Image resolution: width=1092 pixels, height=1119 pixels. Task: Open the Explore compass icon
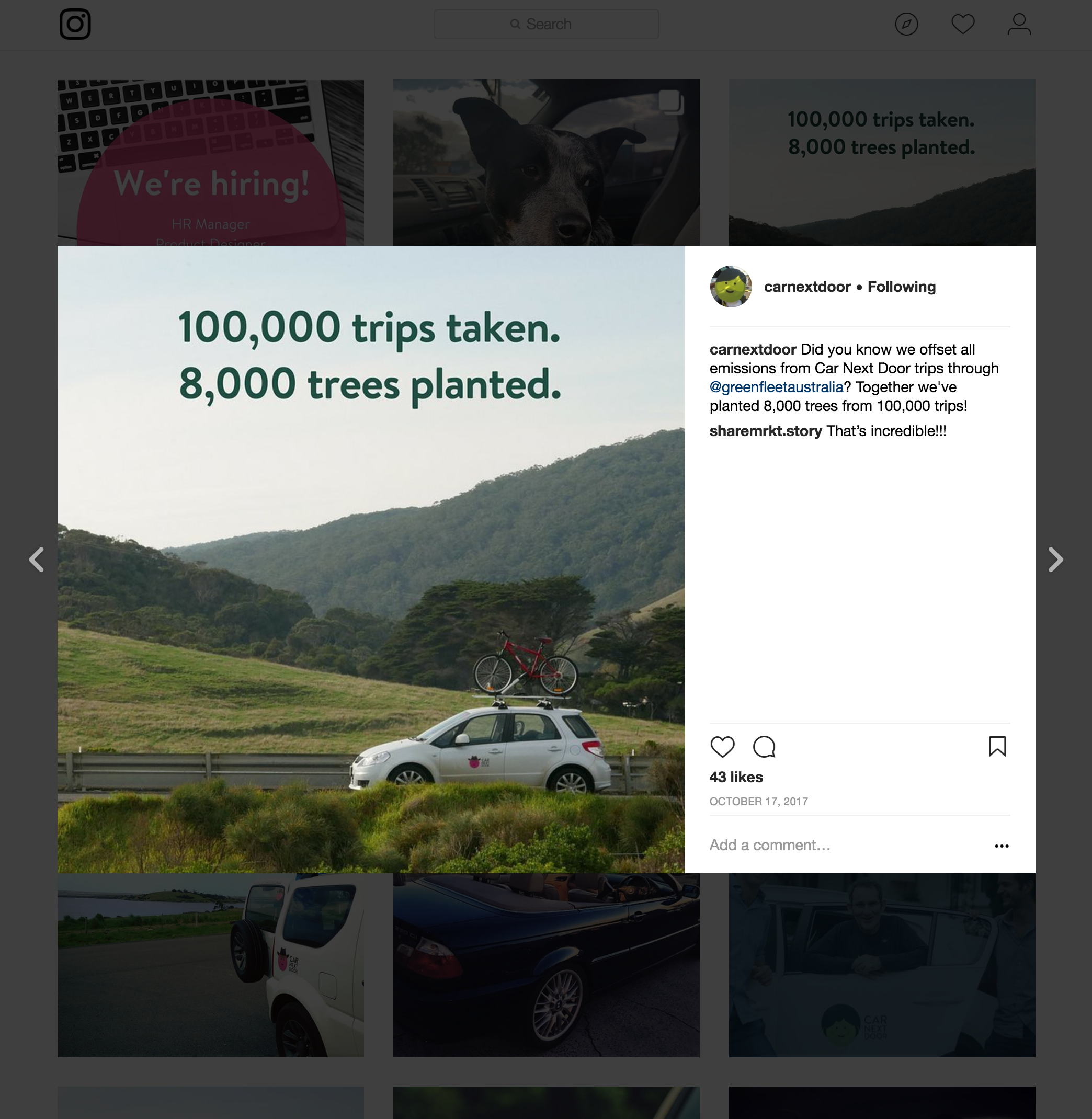click(x=906, y=24)
